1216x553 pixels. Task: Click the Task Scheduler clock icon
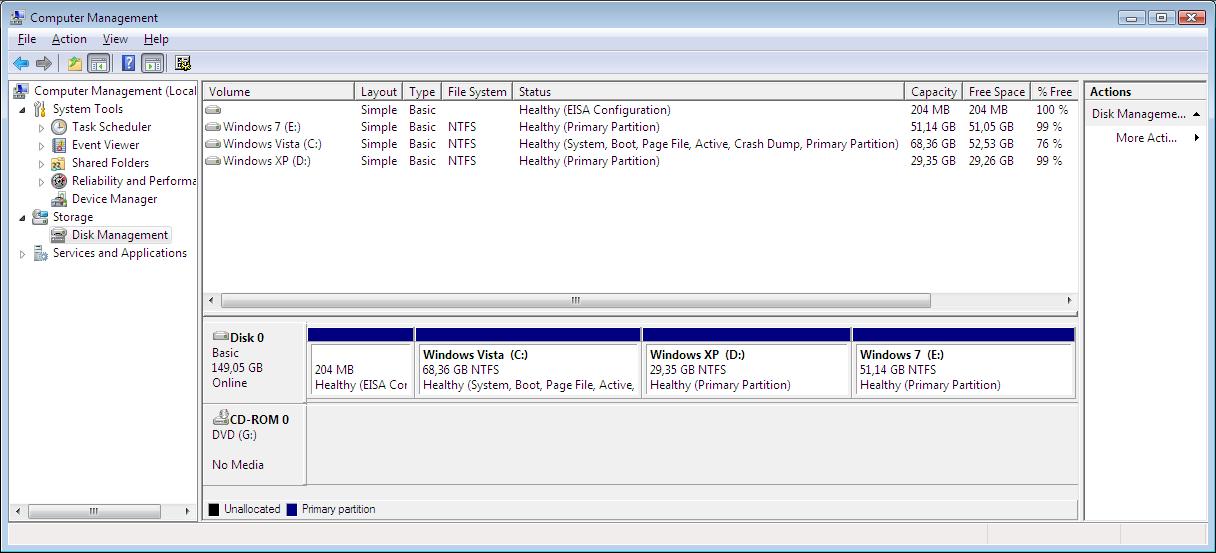point(59,127)
